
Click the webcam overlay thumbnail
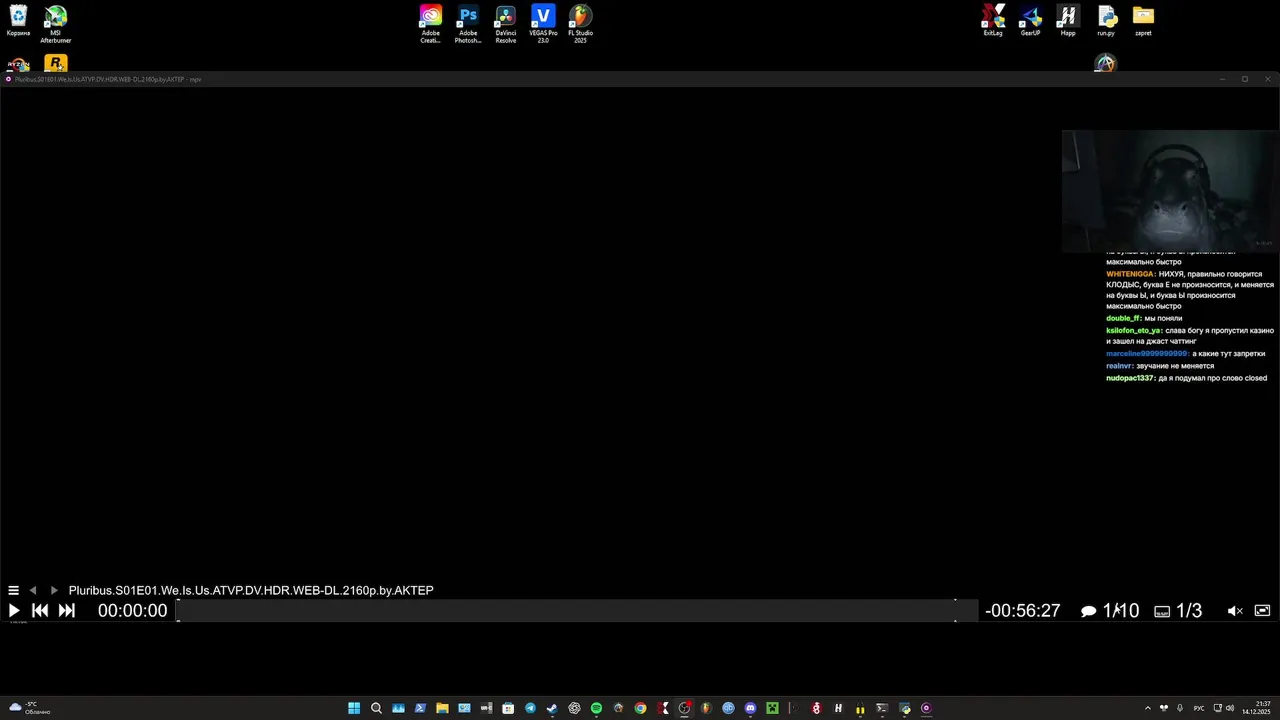click(1168, 190)
